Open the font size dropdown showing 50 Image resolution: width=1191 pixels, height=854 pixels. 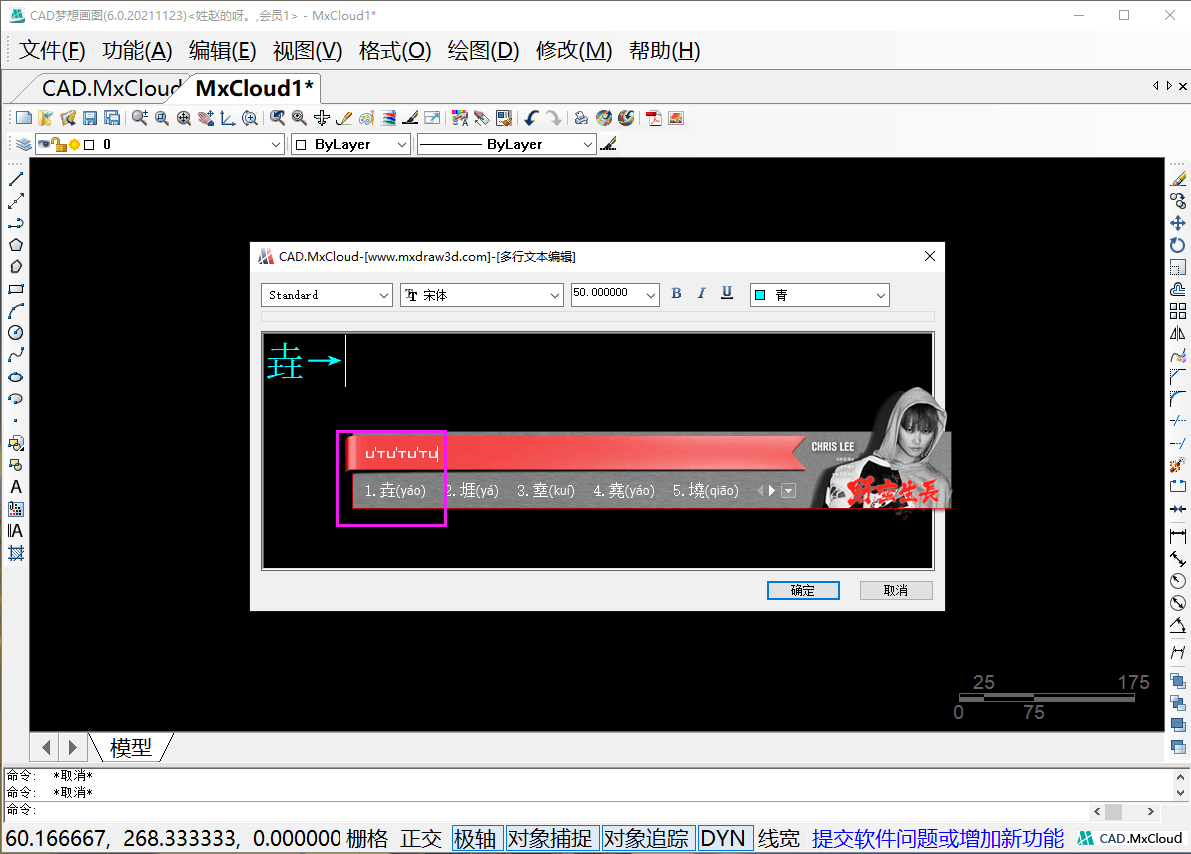click(651, 294)
